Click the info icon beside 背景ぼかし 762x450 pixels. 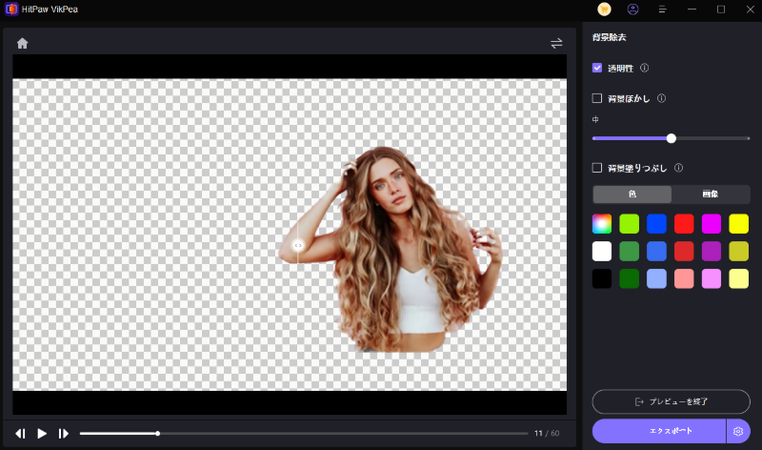pos(662,99)
